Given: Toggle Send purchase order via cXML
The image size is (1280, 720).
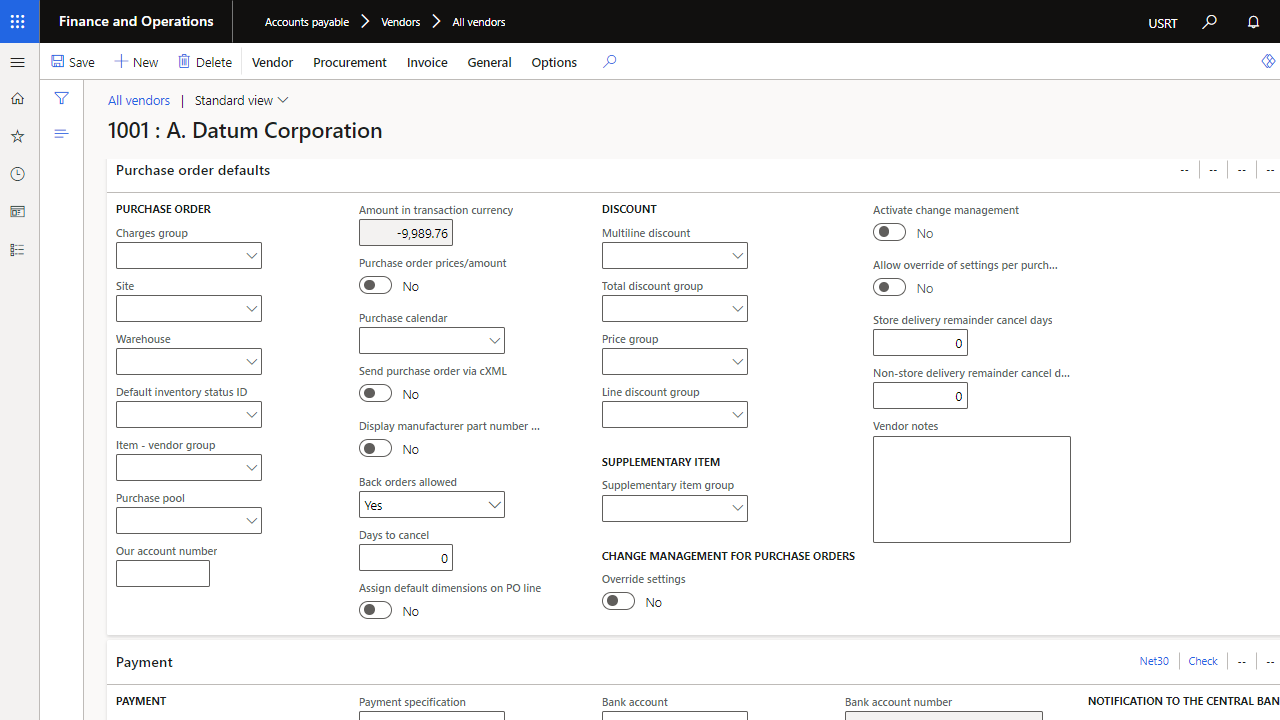Looking at the screenshot, I should [x=376, y=393].
